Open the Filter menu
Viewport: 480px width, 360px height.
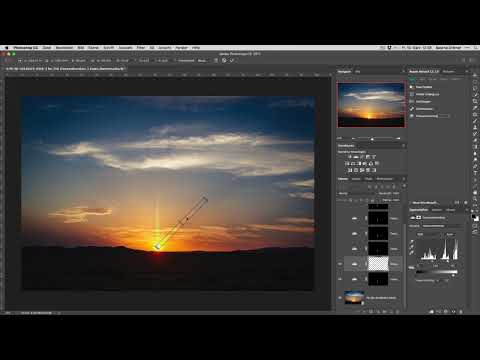(141, 48)
